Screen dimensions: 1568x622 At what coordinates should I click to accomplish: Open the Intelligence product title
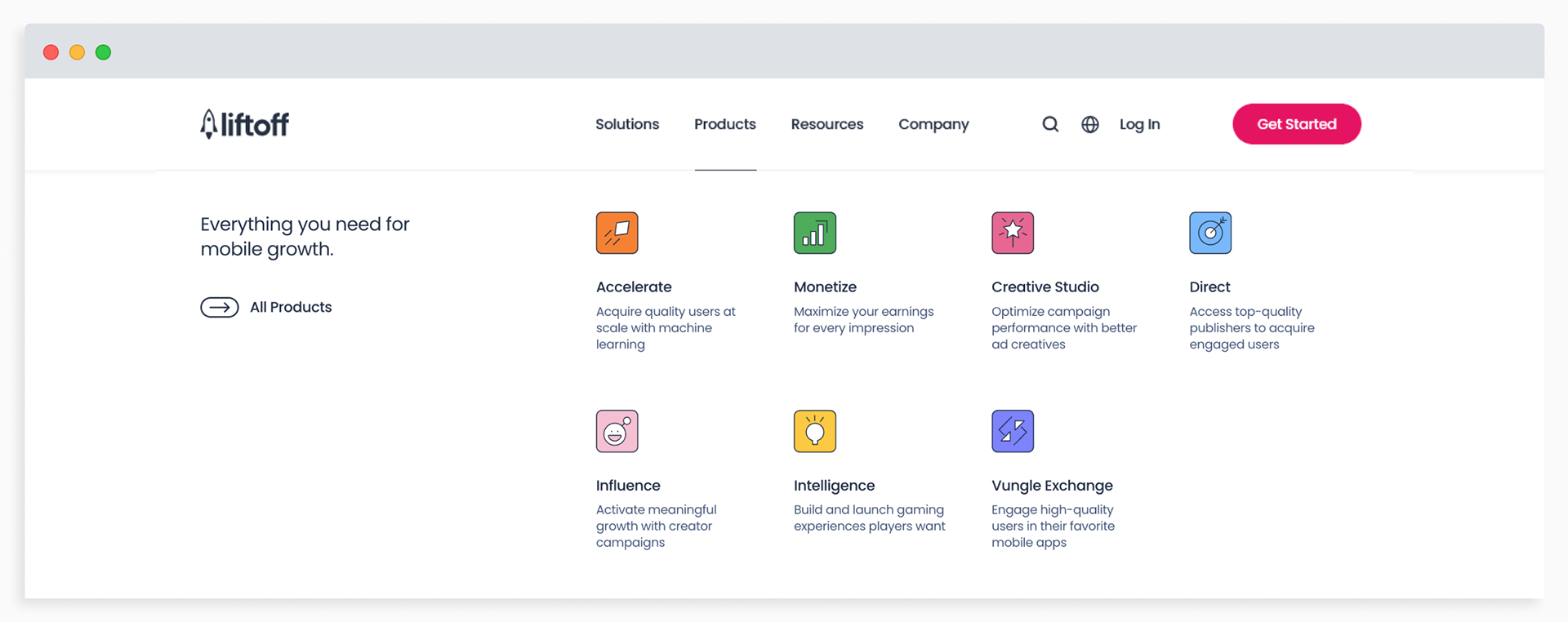(x=834, y=486)
